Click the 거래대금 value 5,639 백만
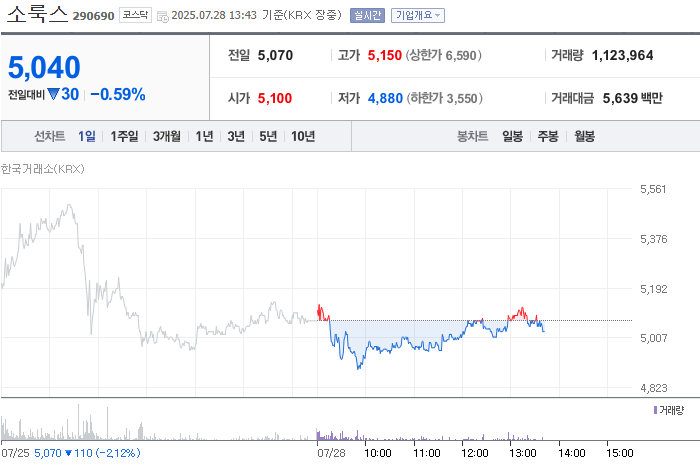 coord(633,98)
